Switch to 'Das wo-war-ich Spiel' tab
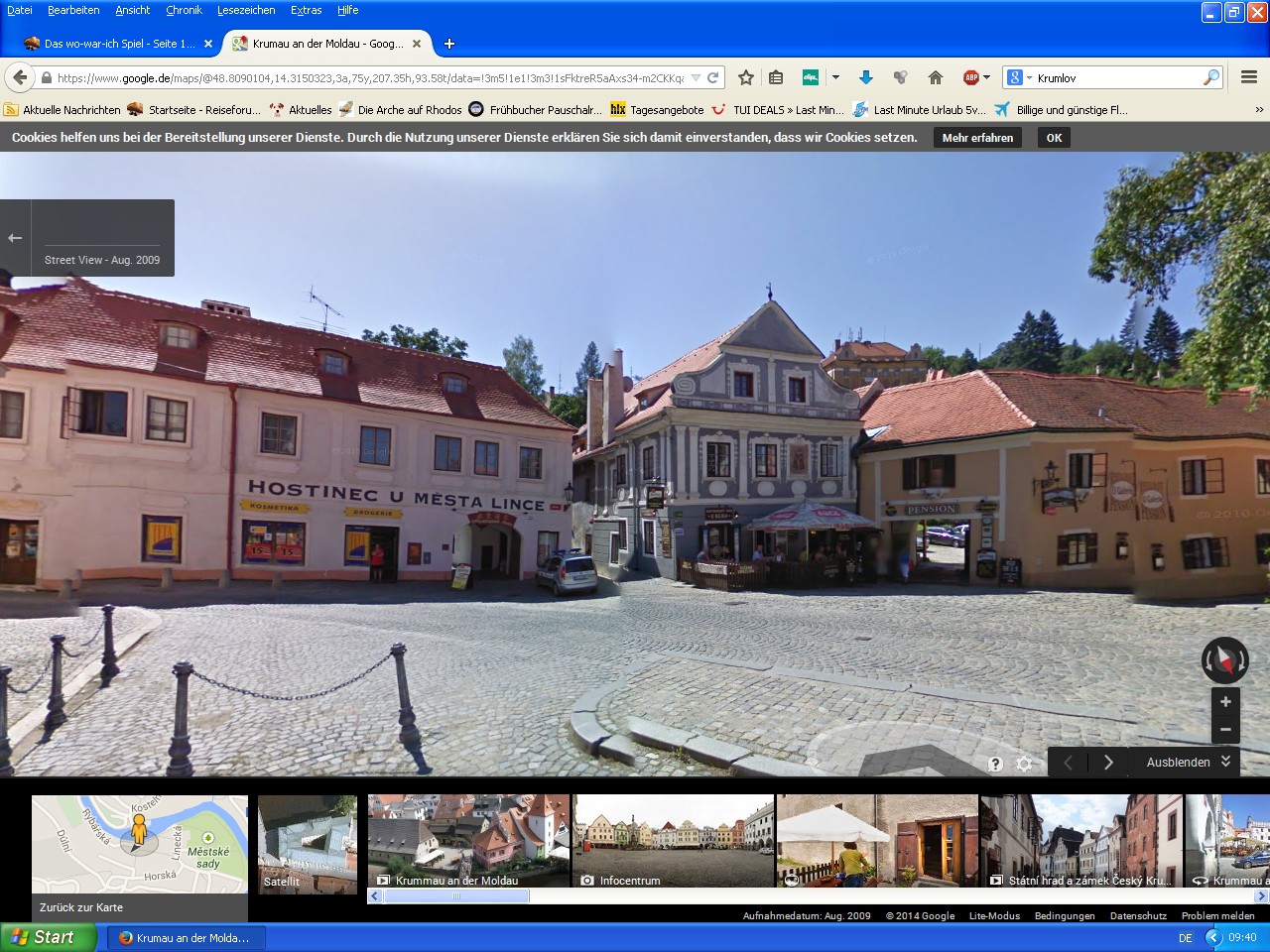This screenshot has width=1270, height=952. click(x=117, y=44)
